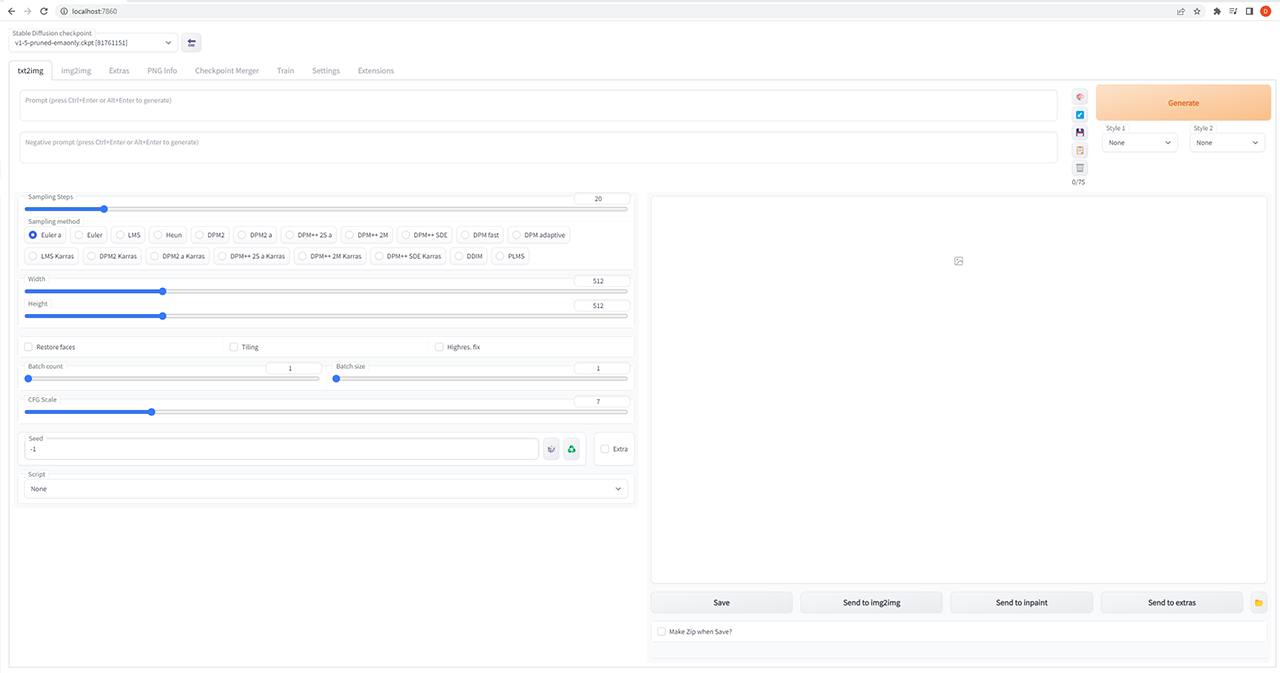1280x673 pixels.
Task: Switch to the img2img tab
Action: point(76,71)
